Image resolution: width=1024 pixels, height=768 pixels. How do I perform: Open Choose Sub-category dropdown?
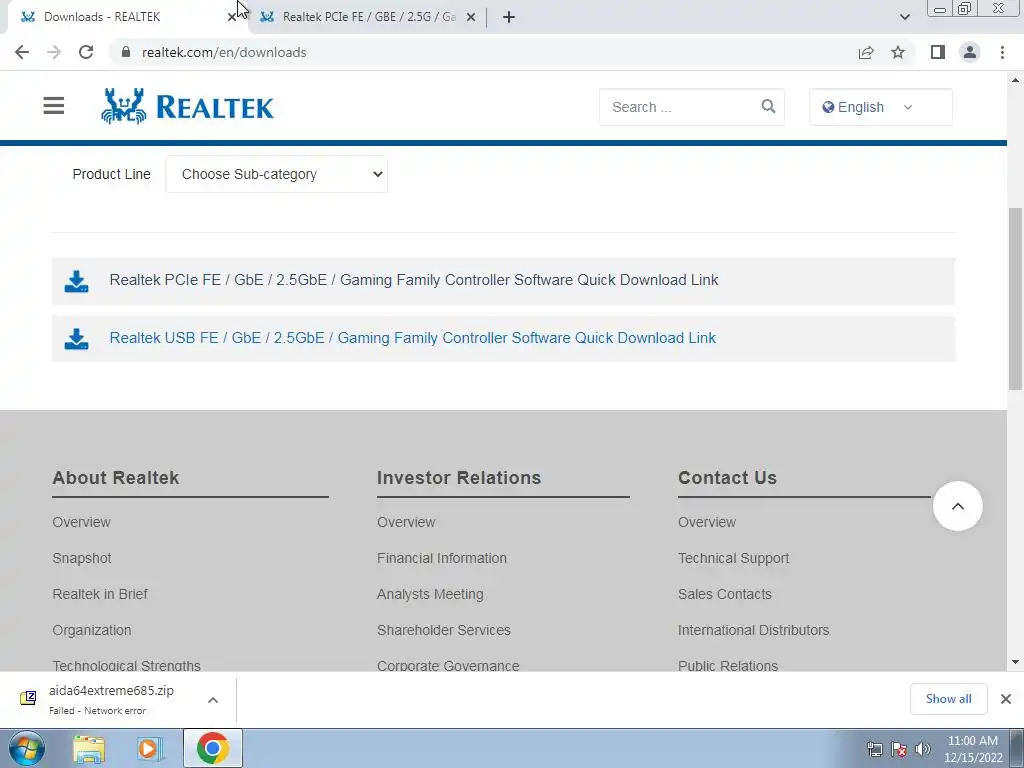coord(276,174)
